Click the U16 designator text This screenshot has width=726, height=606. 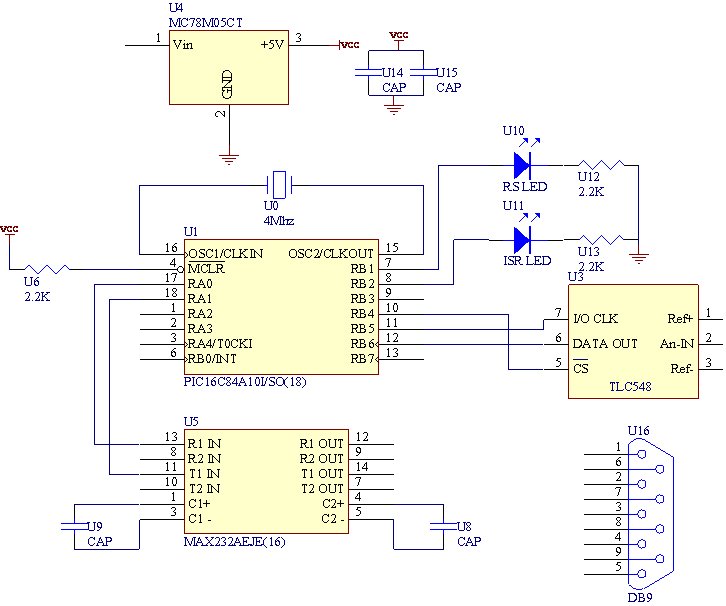(x=638, y=431)
